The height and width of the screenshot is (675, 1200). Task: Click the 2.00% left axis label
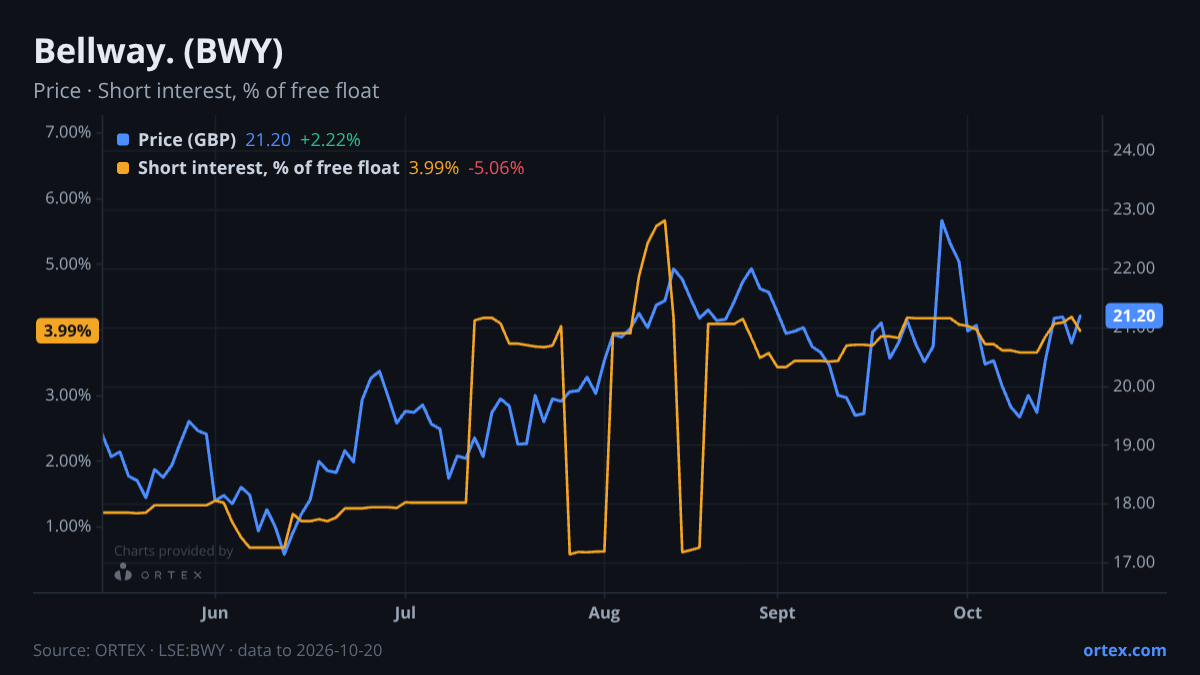click(69, 461)
